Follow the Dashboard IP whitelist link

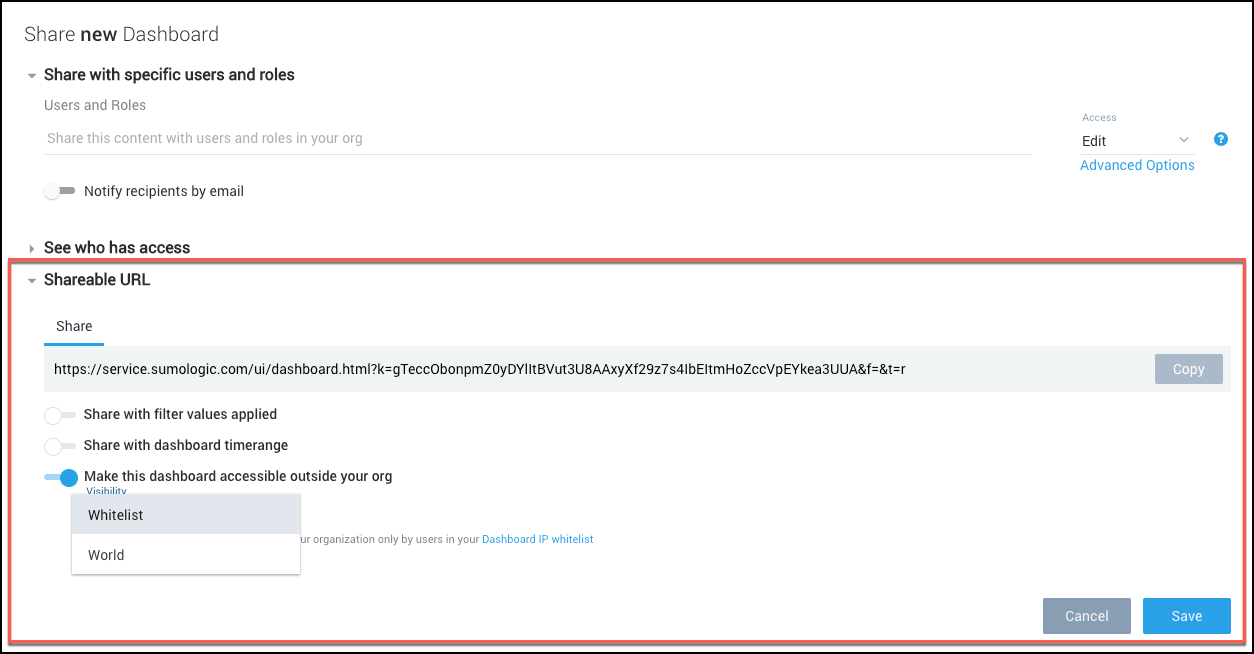click(x=537, y=539)
